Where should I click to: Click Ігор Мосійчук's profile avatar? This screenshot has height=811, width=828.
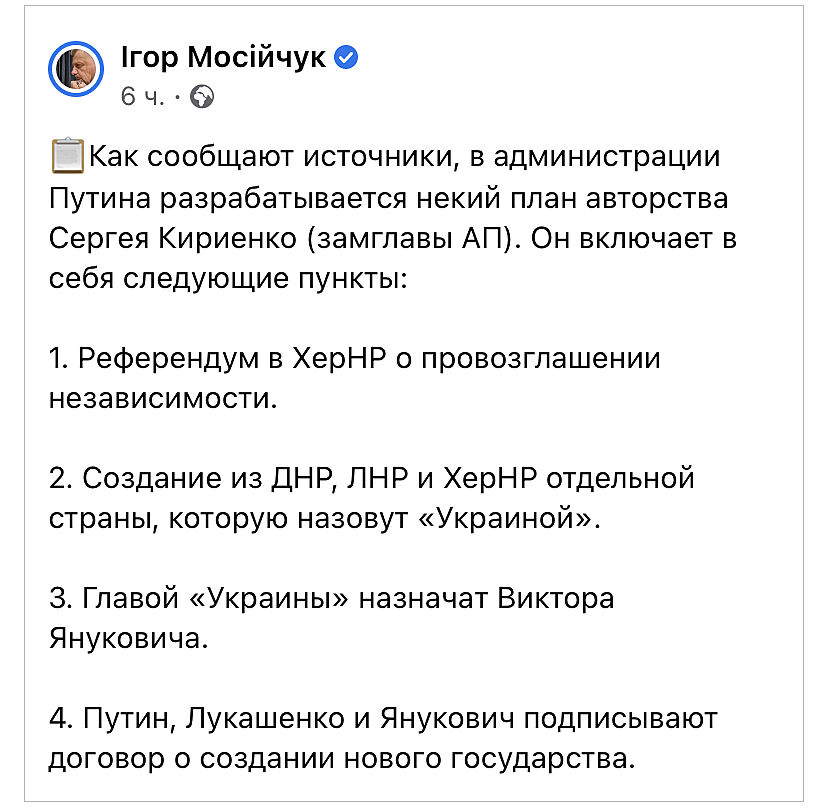[76, 70]
